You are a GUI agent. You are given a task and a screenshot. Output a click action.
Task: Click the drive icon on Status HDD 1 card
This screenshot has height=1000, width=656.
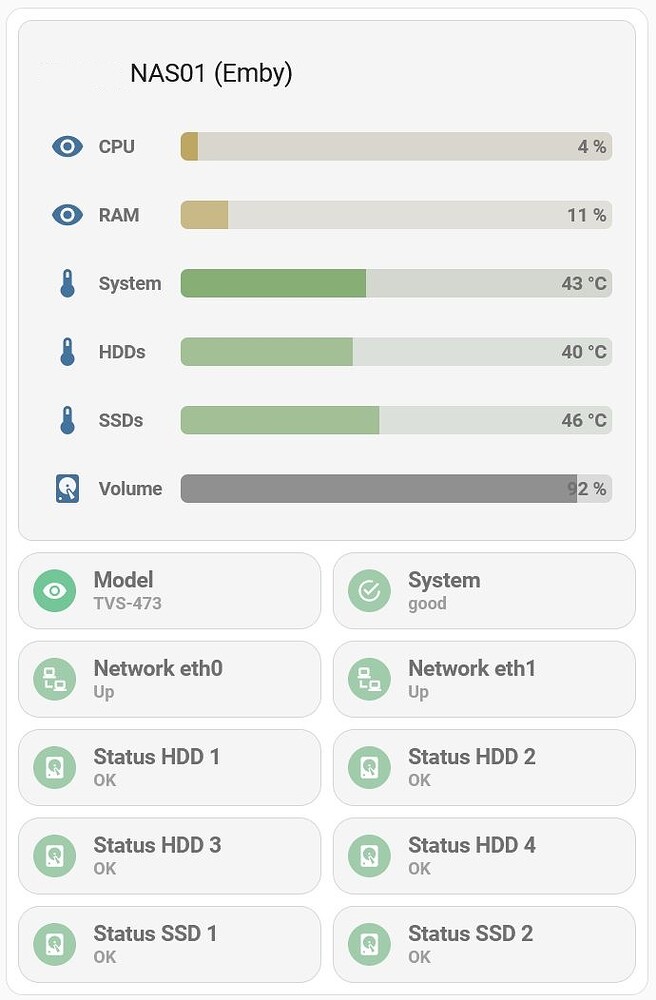point(55,767)
